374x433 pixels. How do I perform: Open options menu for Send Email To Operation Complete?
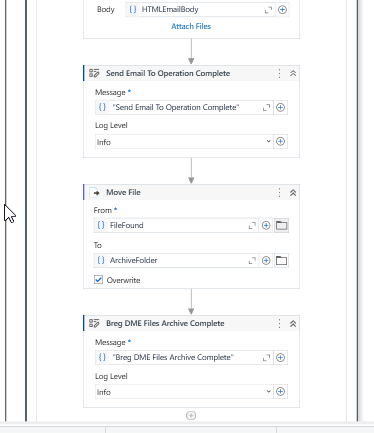[279, 73]
